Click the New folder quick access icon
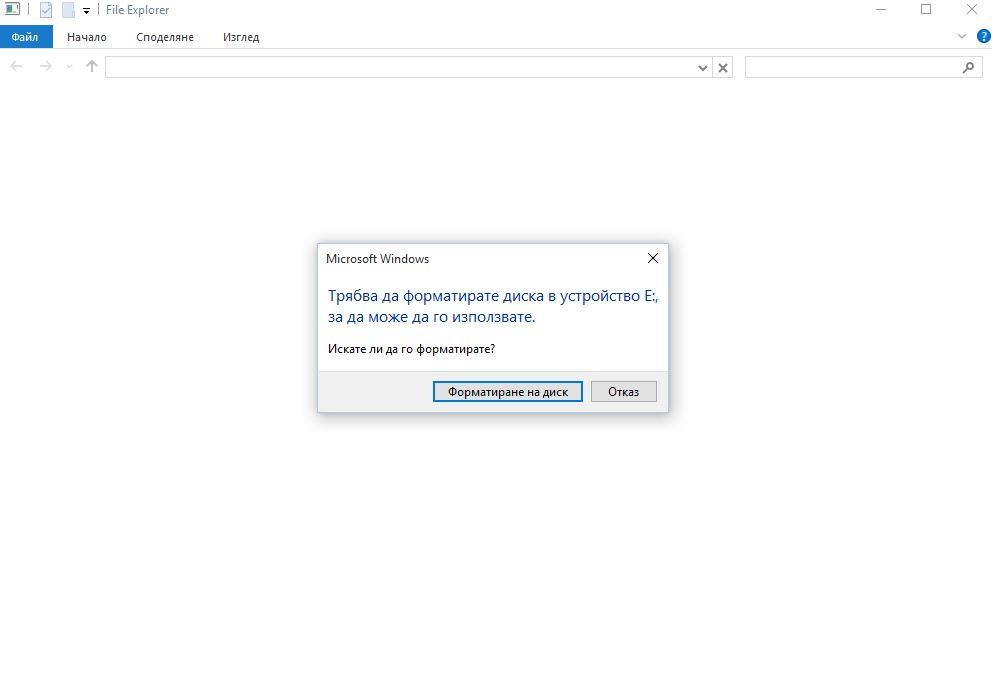Screen dimensions: 992x694 point(68,10)
